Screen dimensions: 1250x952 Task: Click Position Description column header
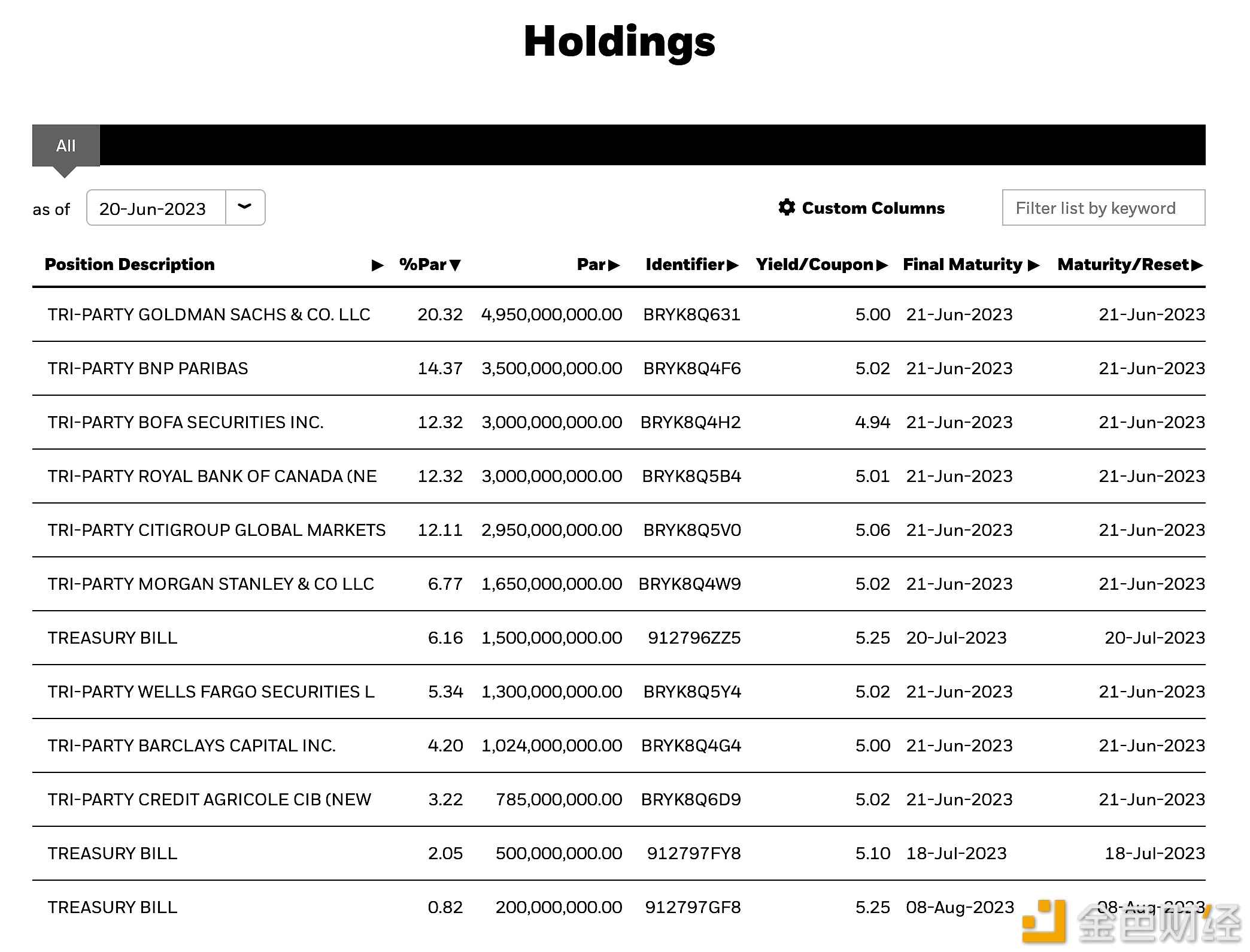coord(130,265)
